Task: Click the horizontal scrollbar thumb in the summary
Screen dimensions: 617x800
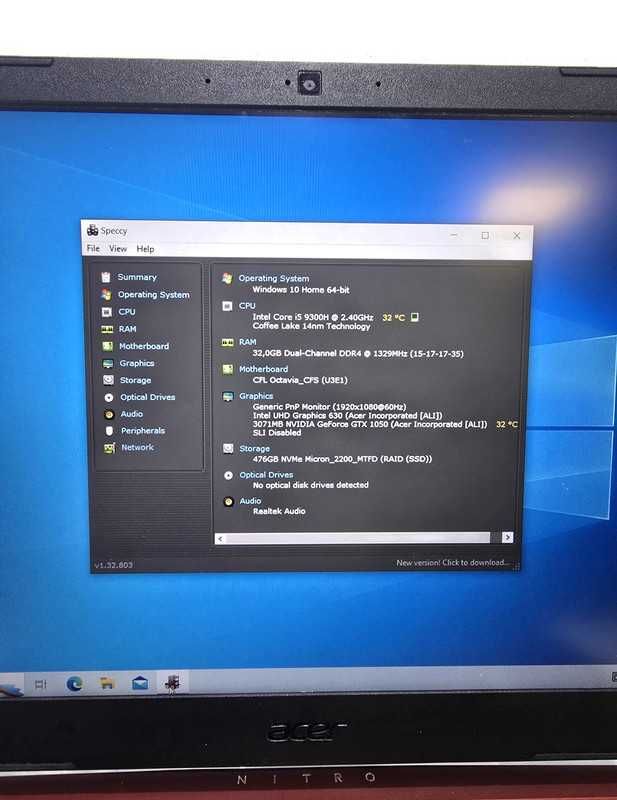Action: click(358, 538)
